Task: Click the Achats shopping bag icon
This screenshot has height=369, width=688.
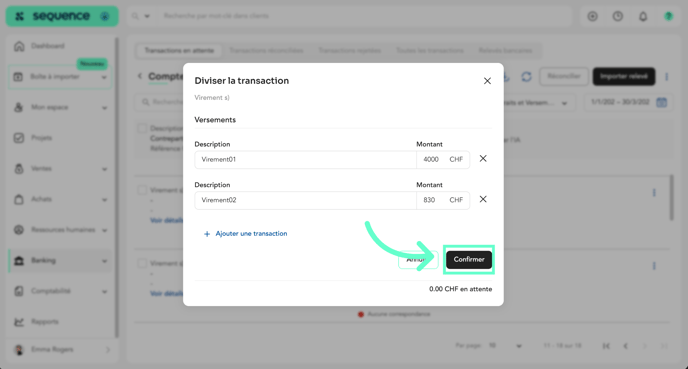Action: pyautogui.click(x=19, y=199)
